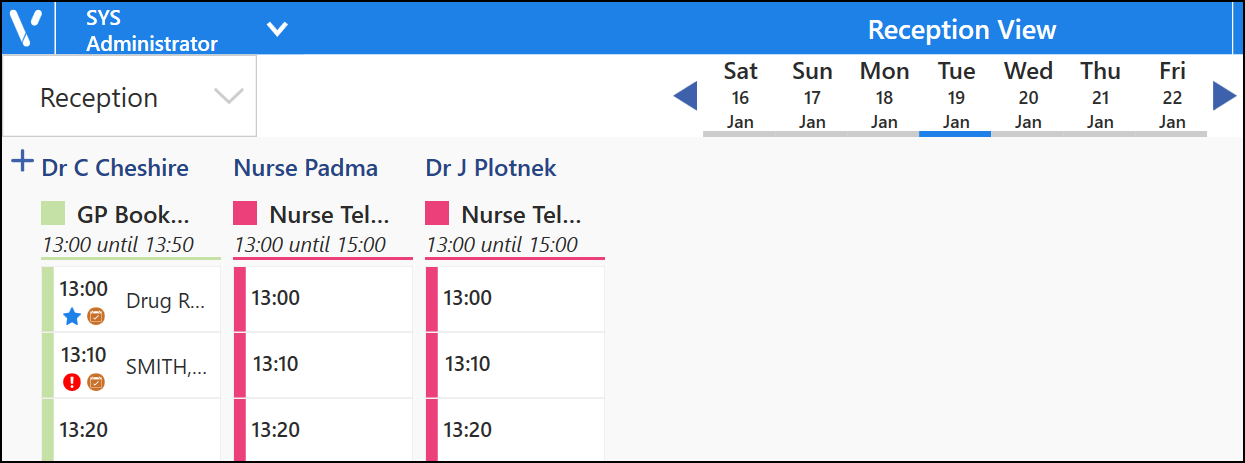This screenshot has width=1245, height=463.
Task: Click orange calendar icon in 13:00 slot
Action: click(x=96, y=317)
